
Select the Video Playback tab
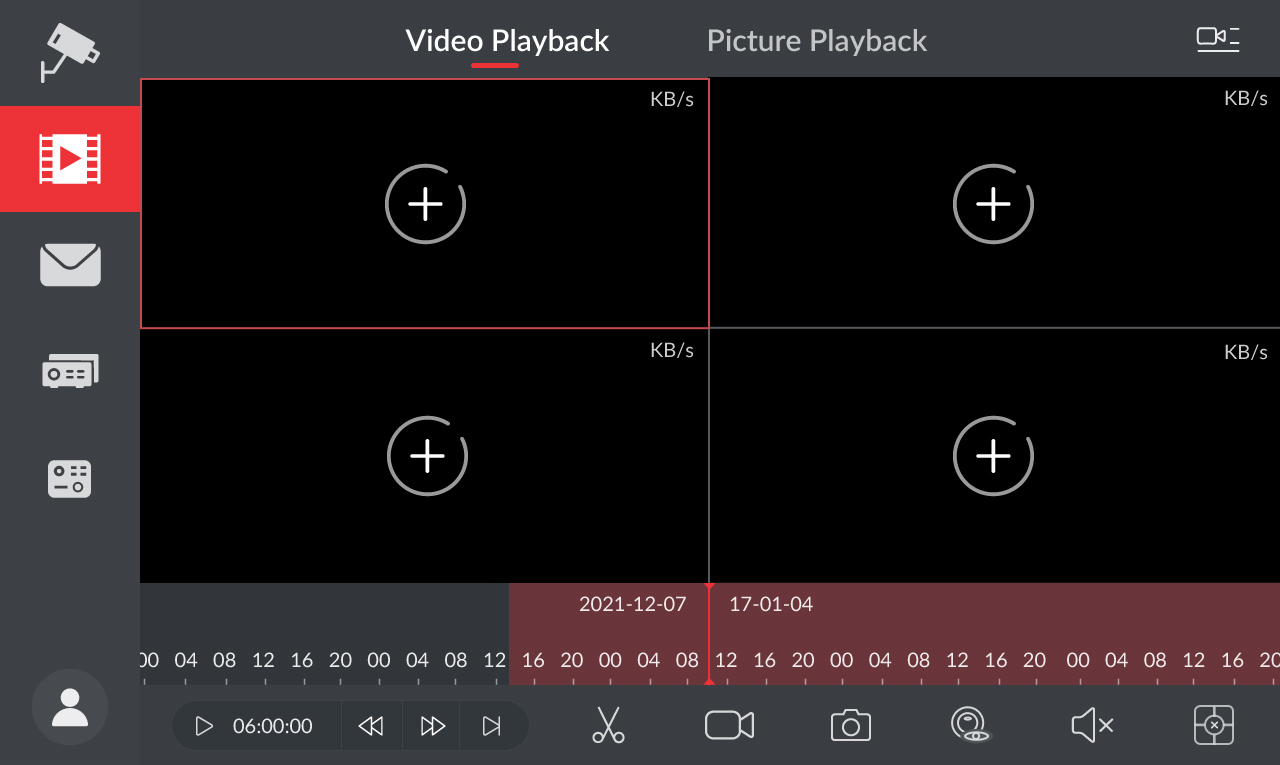[x=507, y=41]
